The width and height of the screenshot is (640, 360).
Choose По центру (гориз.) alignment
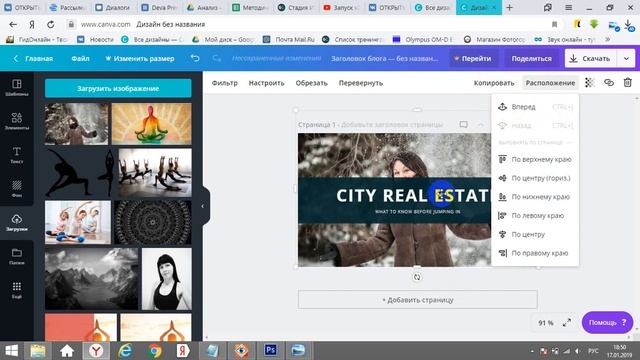(x=535, y=178)
